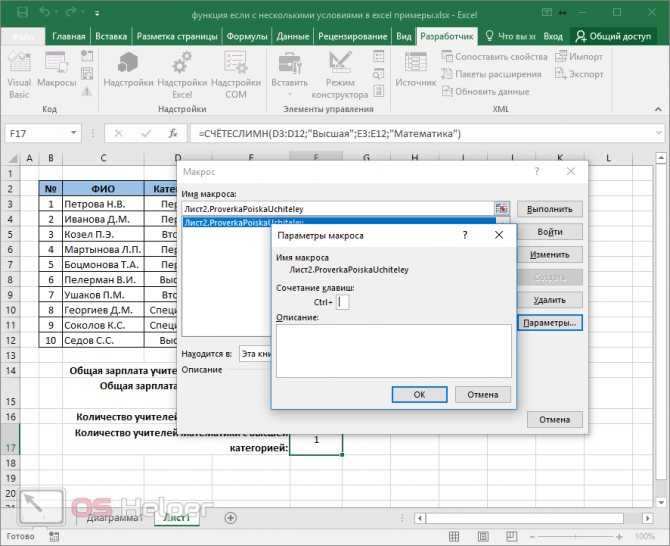Screen dimensions: 670x546
Task: Click OK in Параметры макроса dialog
Action: point(419,394)
